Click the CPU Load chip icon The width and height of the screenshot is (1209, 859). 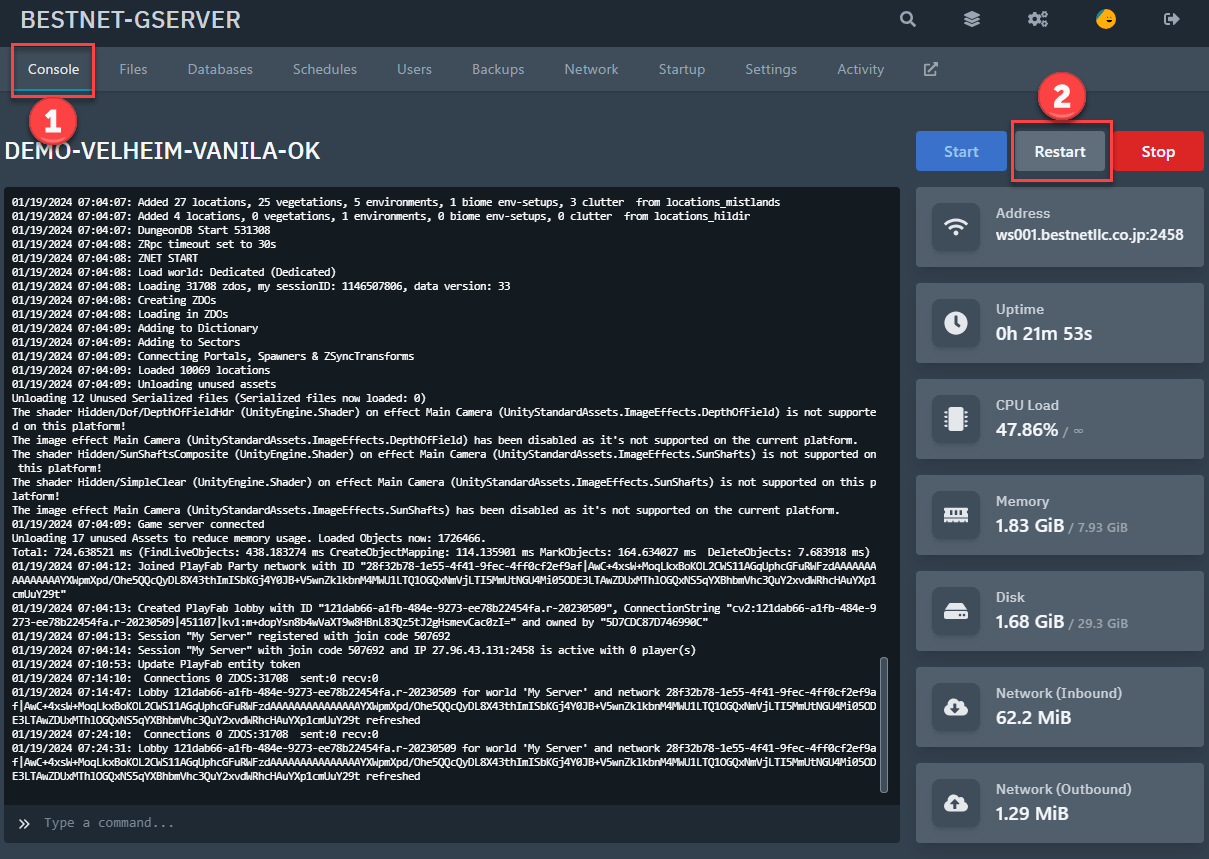956,418
